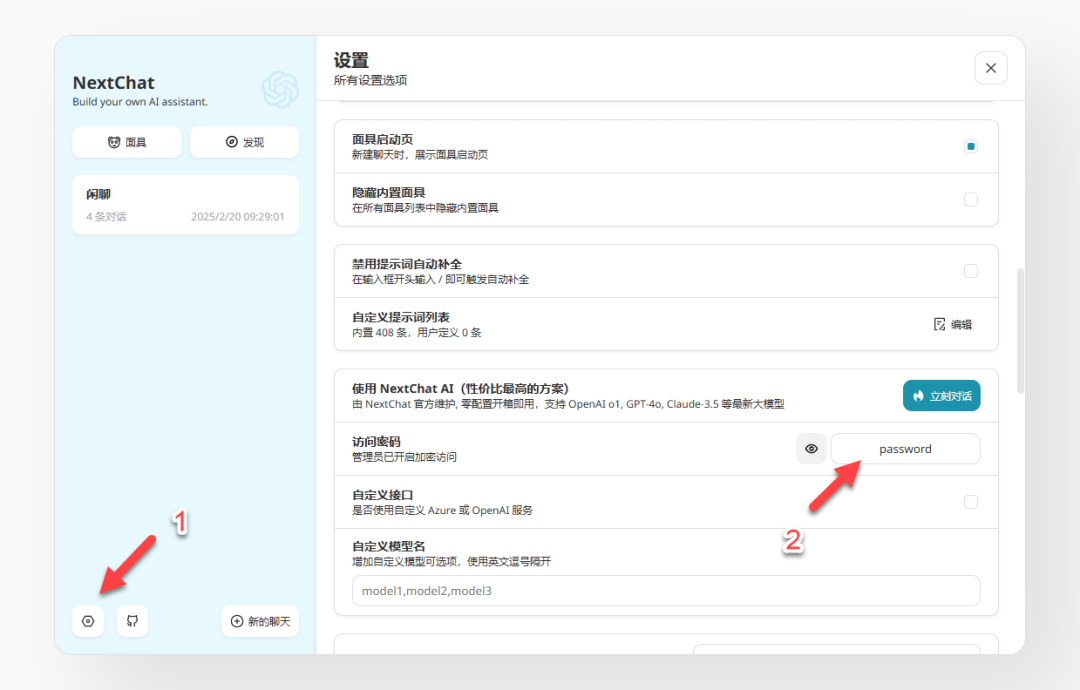This screenshot has height=690, width=1080.
Task: Edit the custom prompt list with 编辑
Action: [x=953, y=324]
